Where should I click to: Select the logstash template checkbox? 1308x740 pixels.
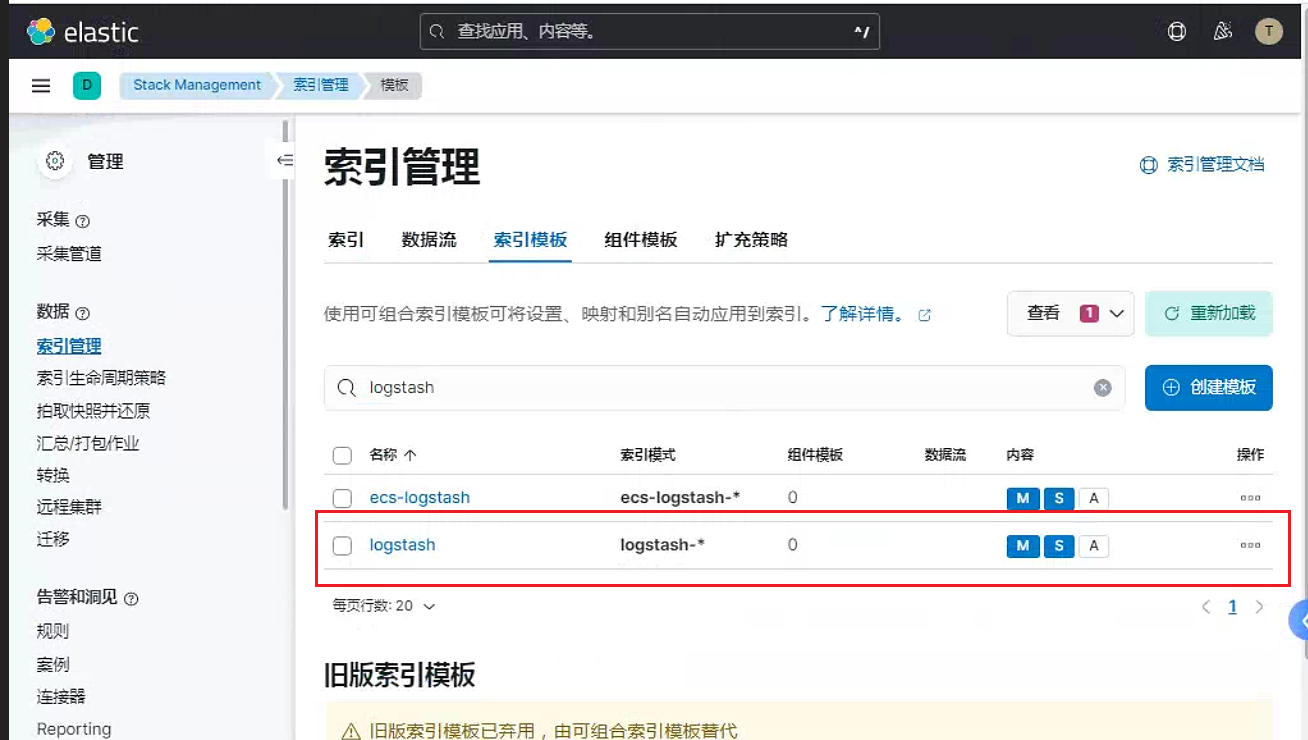[342, 546]
